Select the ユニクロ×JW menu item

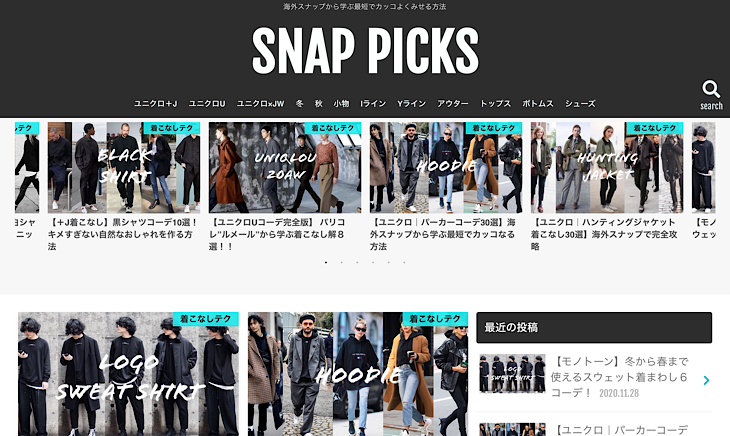pos(260,104)
